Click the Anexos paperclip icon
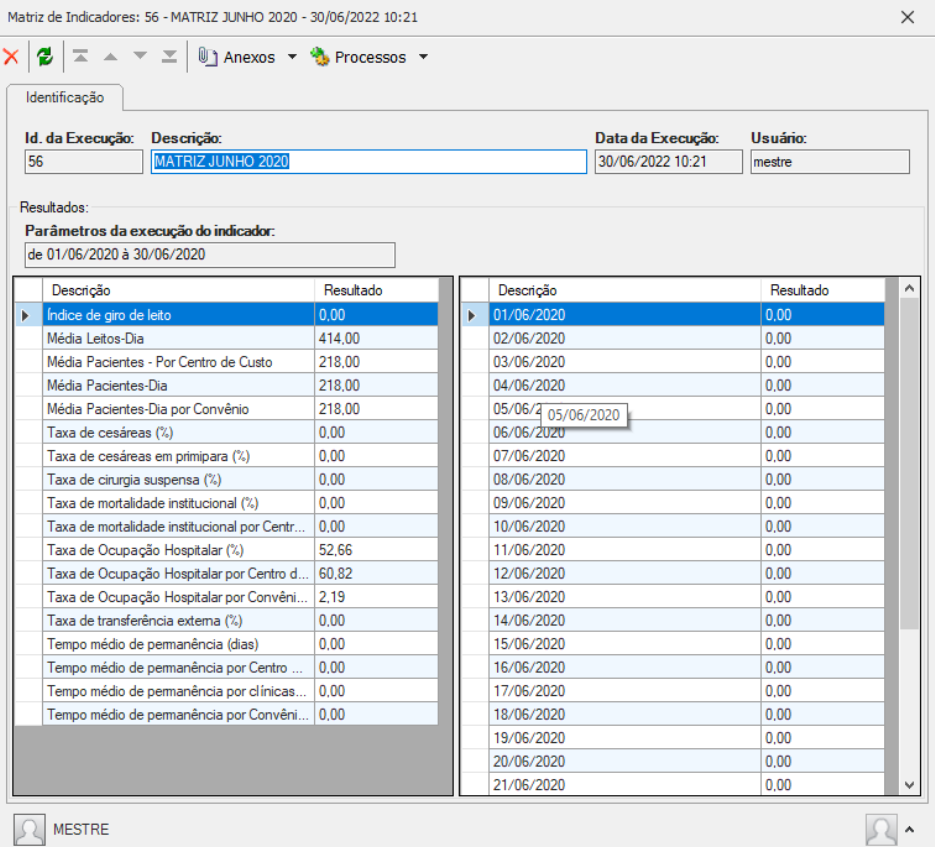Image resolution: width=935 pixels, height=847 pixels. click(208, 57)
